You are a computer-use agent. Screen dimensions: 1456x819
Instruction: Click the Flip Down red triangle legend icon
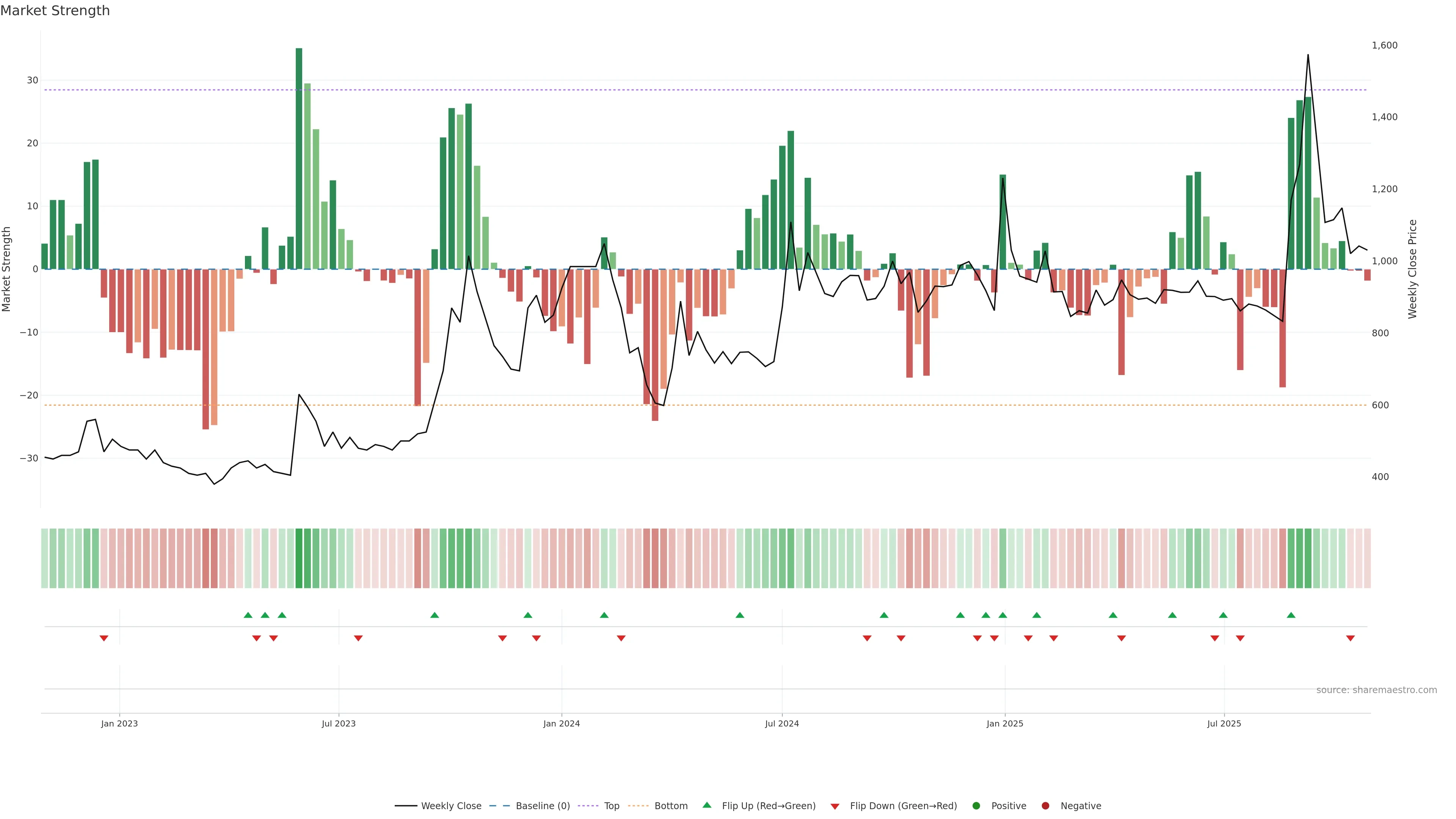tap(835, 806)
